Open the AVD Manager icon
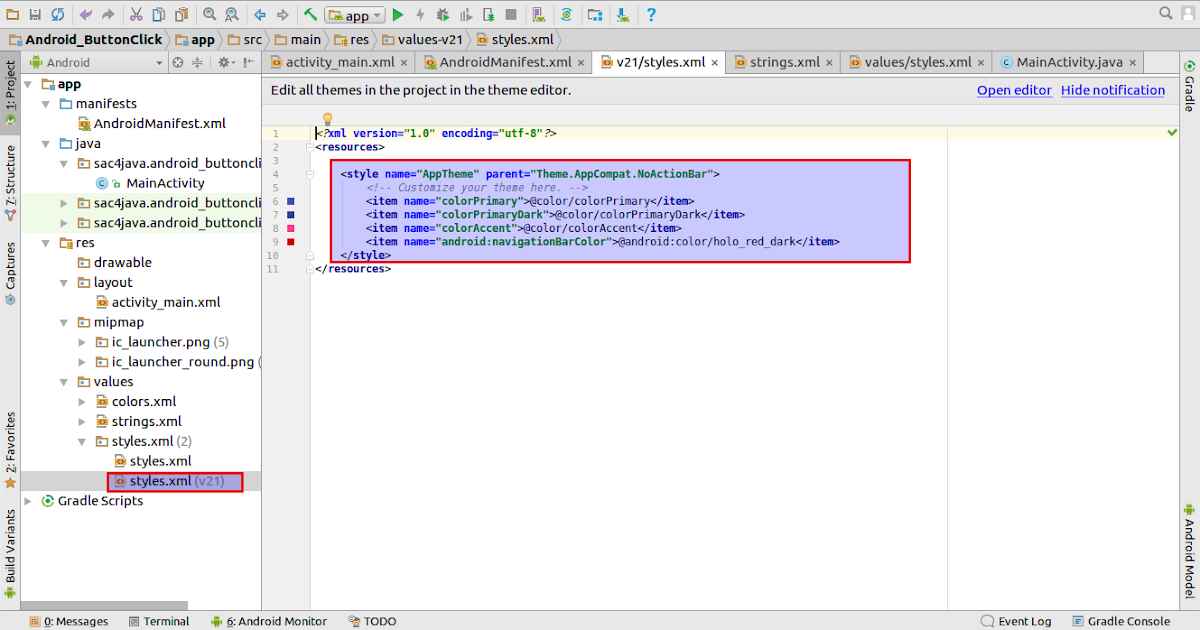Image resolution: width=1200 pixels, height=630 pixels. 539,14
